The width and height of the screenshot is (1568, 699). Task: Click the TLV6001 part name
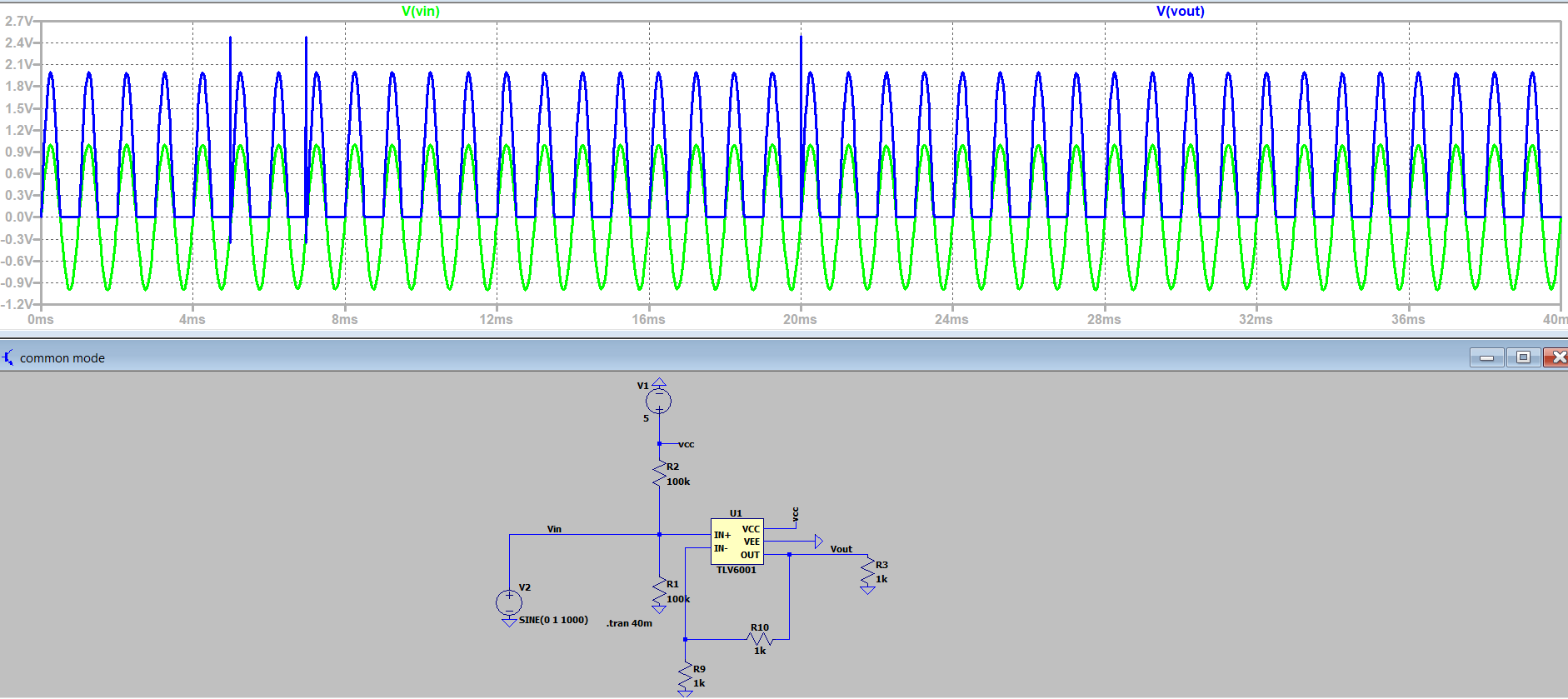click(x=737, y=570)
